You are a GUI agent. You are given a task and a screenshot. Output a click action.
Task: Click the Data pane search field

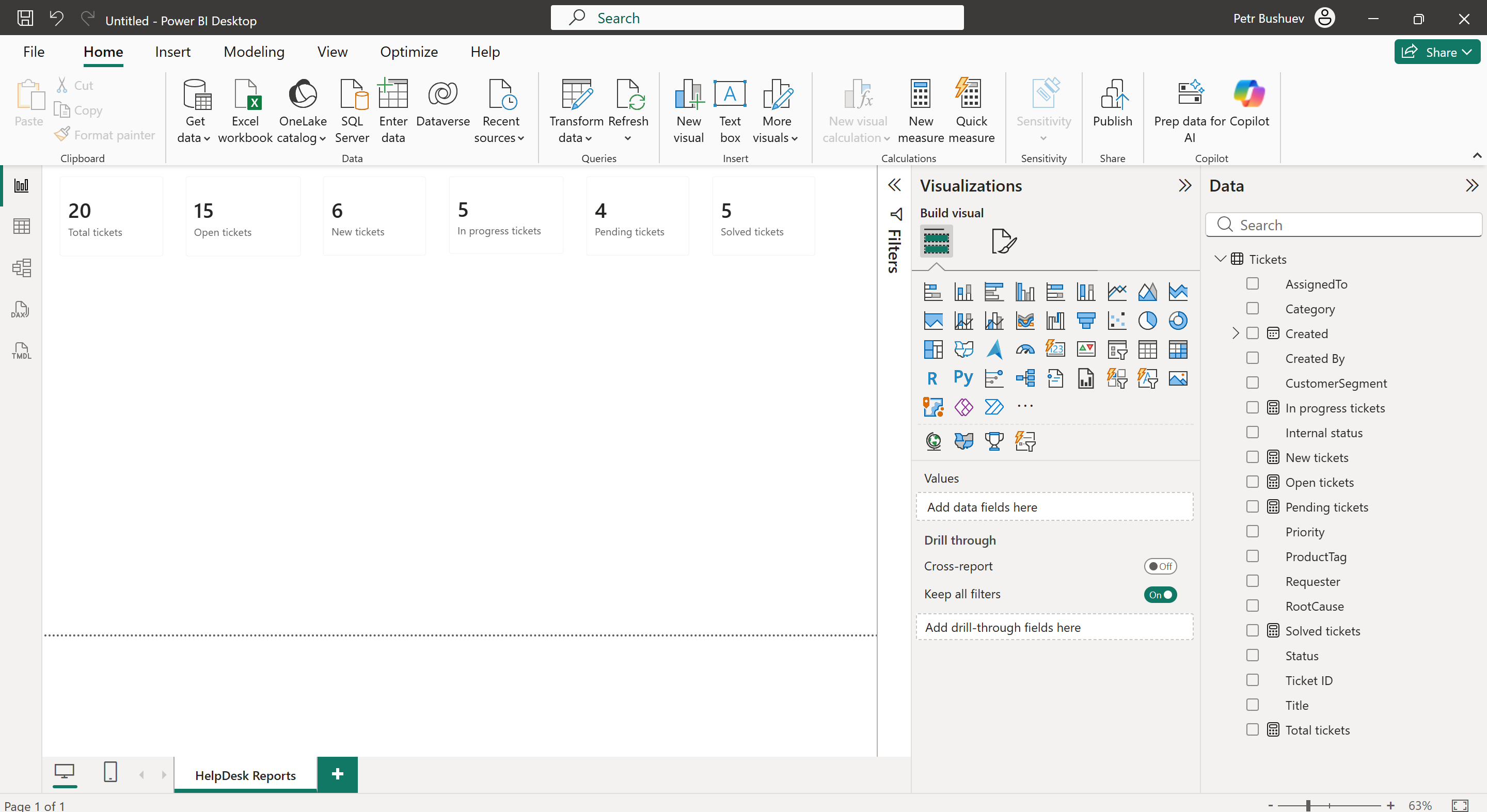coord(1343,225)
